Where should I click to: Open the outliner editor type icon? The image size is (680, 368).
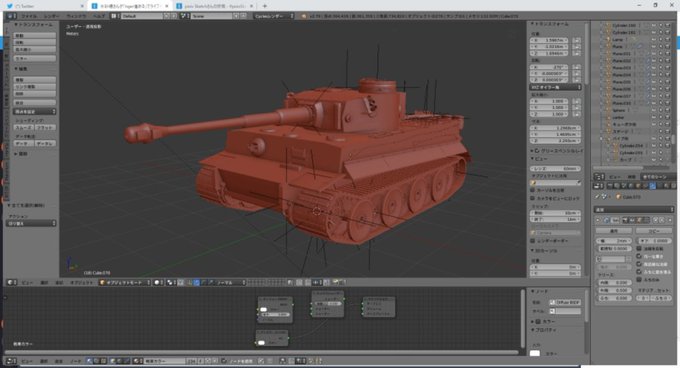click(599, 176)
